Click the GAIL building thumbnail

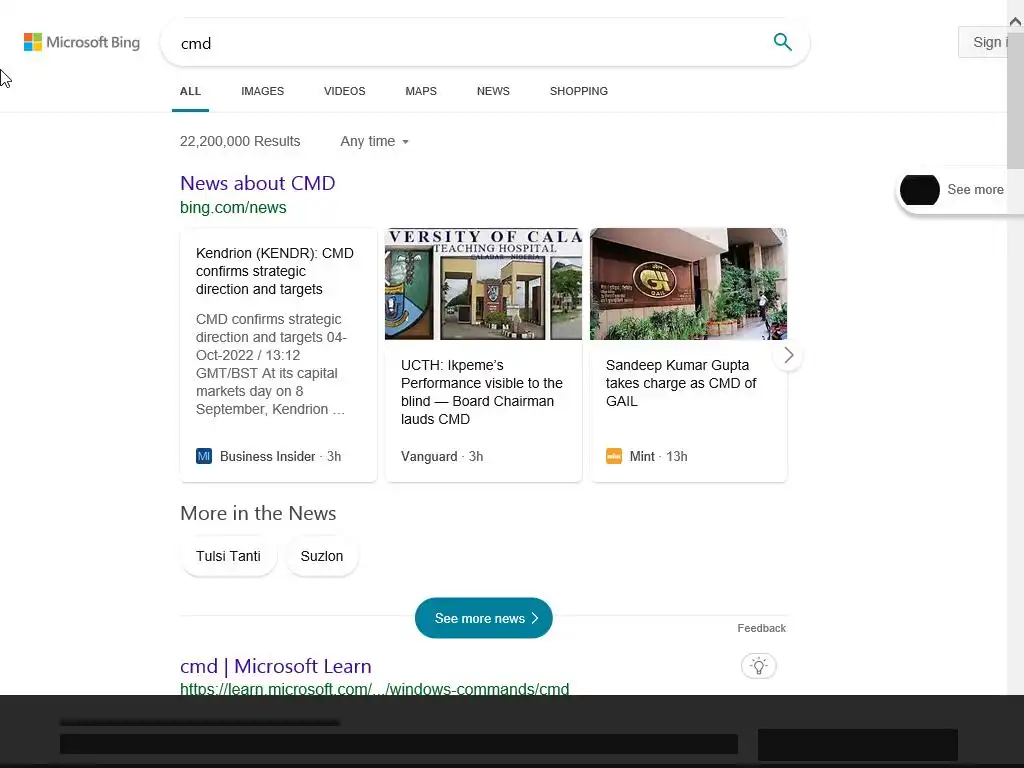coord(688,284)
